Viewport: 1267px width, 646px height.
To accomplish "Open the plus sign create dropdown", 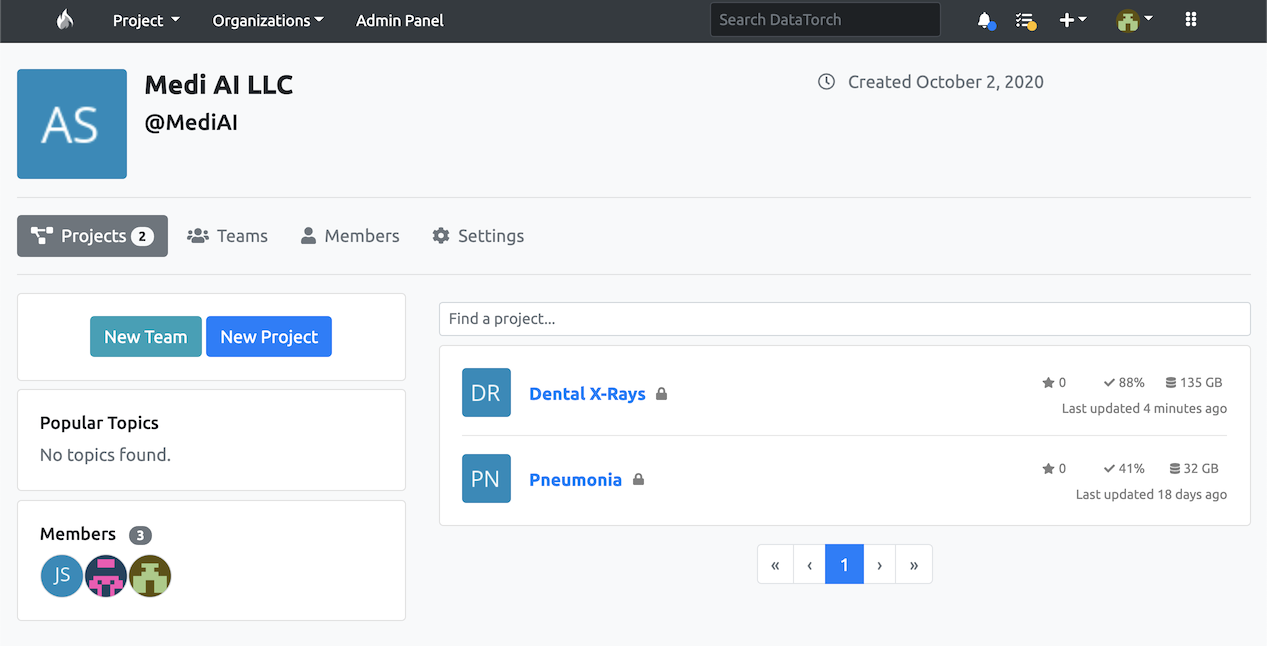I will (x=1072, y=19).
